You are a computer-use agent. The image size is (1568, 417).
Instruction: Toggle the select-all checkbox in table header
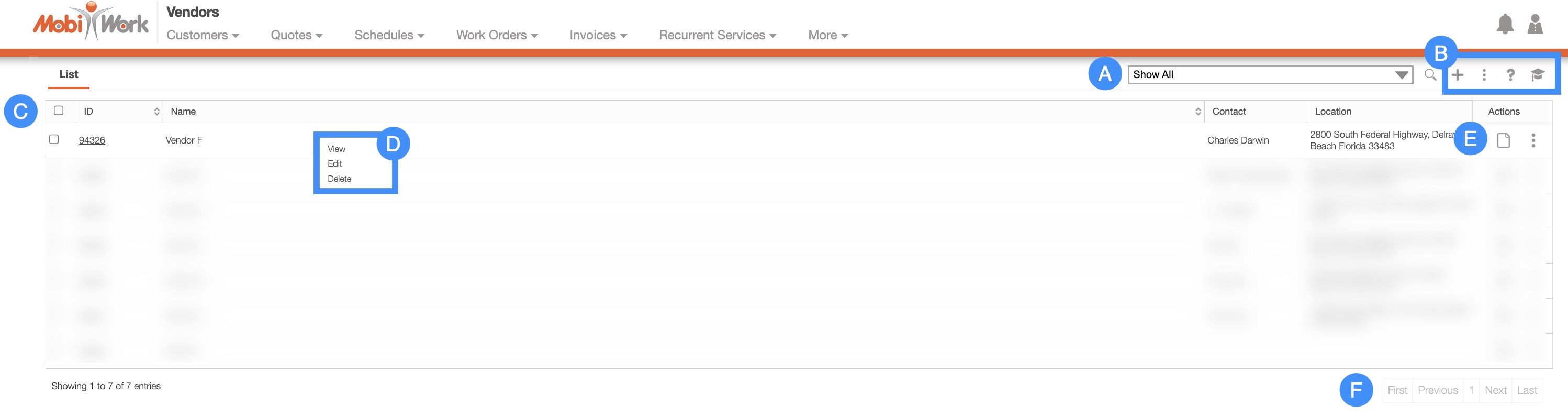(x=59, y=111)
